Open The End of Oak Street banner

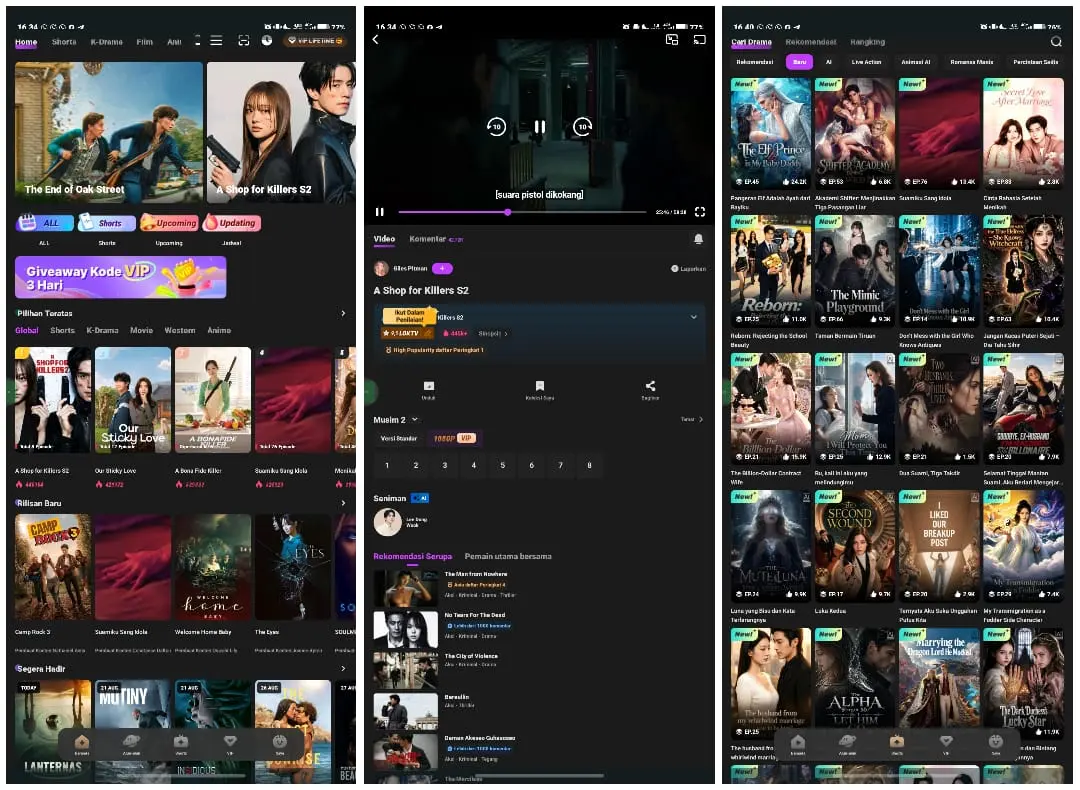[109, 132]
